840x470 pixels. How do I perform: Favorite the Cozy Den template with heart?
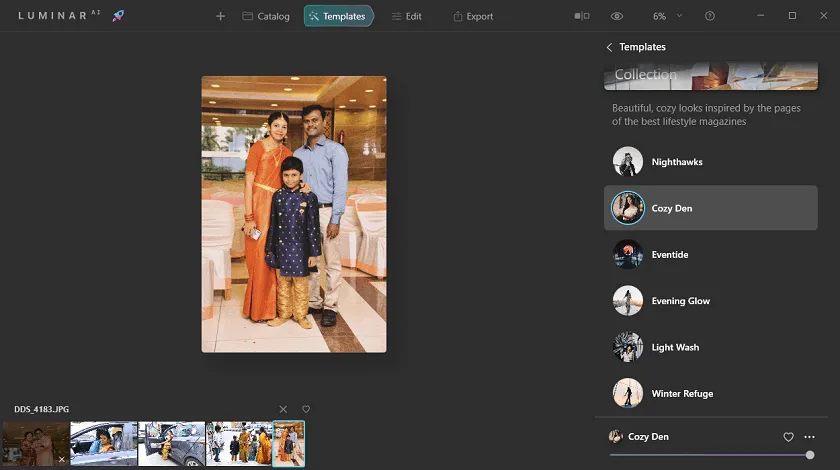788,437
